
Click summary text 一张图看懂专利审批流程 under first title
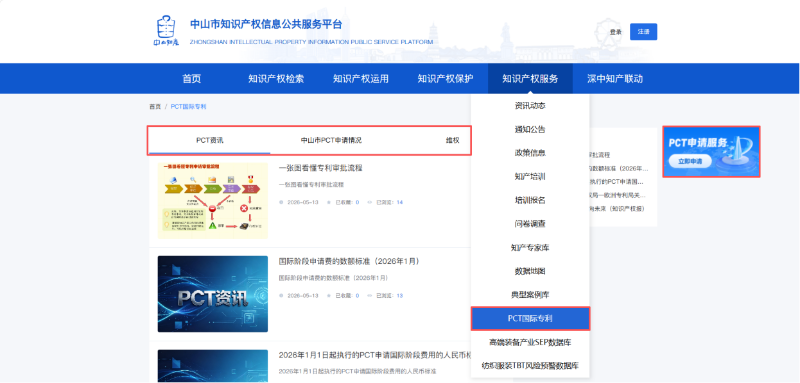coord(311,184)
